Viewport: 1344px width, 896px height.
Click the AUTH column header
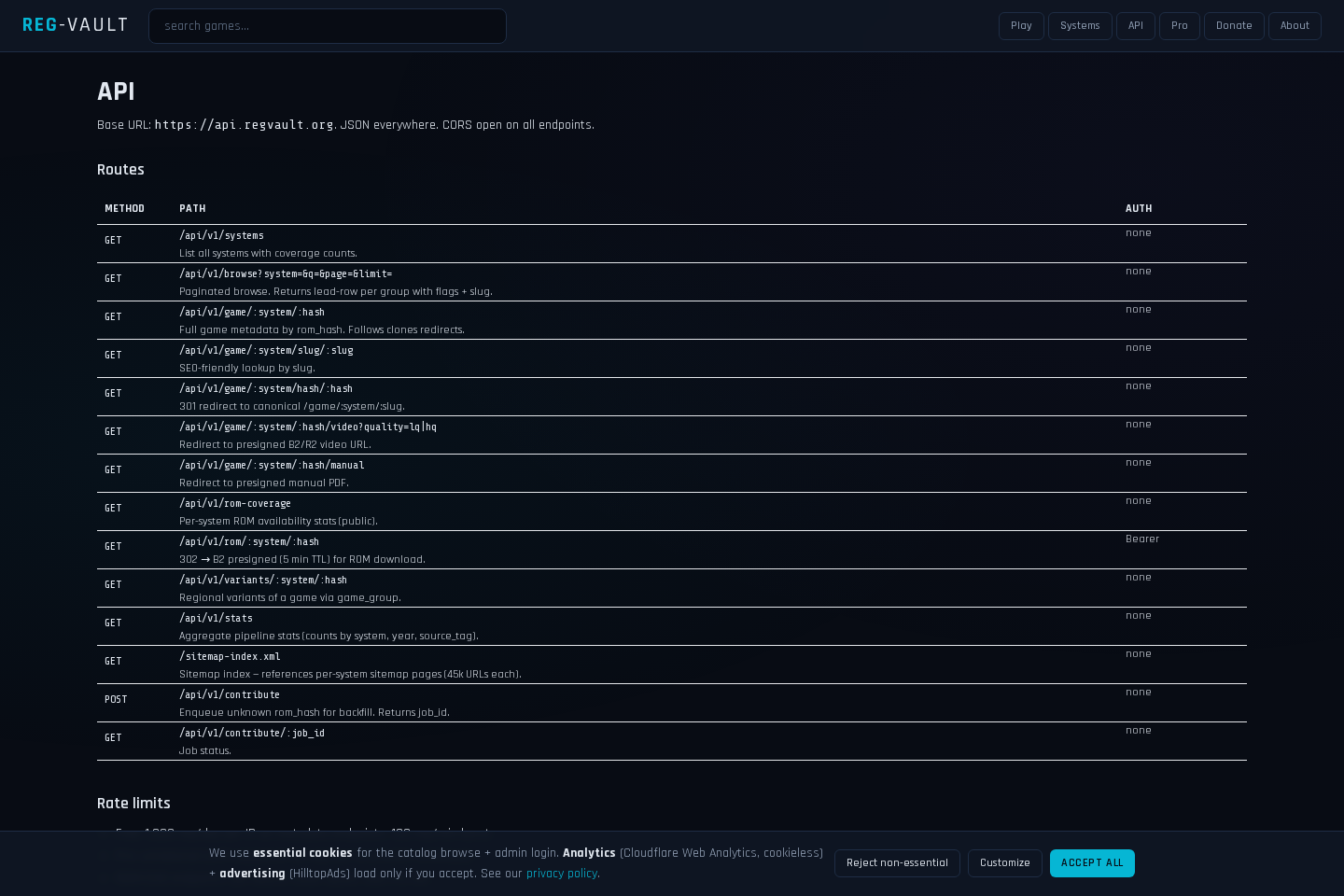[x=1139, y=209]
